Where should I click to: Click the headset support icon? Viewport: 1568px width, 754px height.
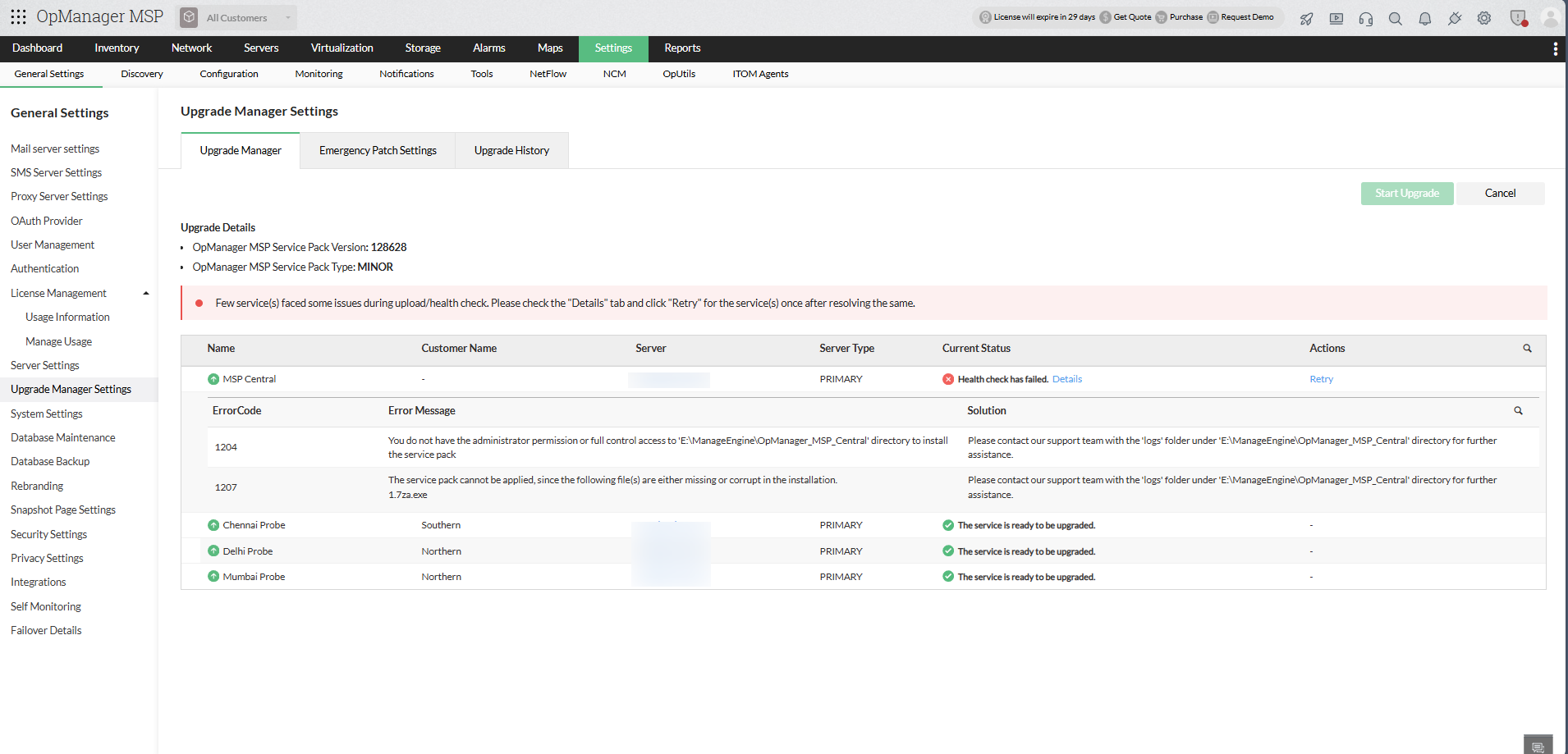(1366, 18)
